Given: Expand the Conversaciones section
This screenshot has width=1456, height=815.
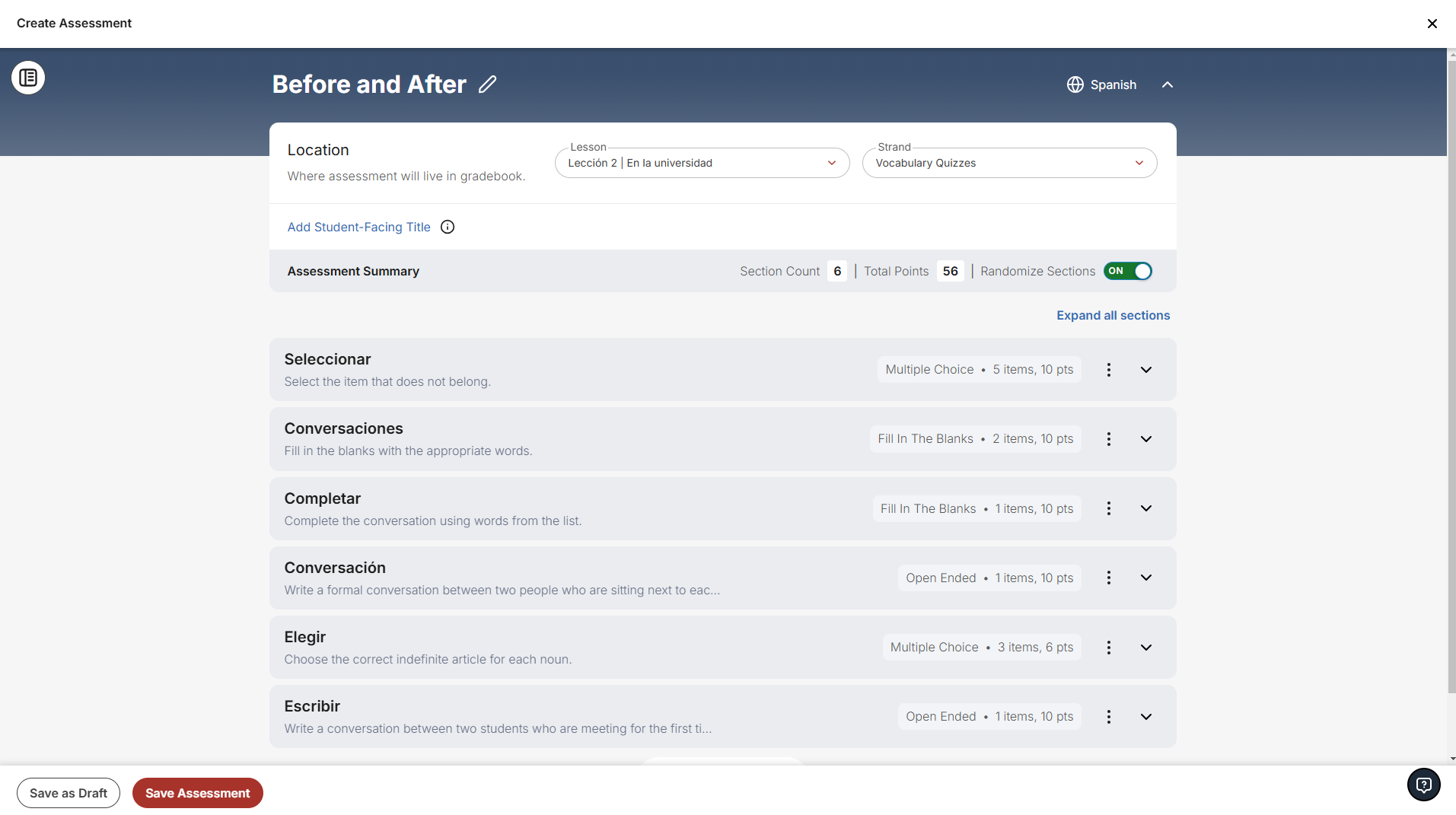Looking at the screenshot, I should [1145, 439].
